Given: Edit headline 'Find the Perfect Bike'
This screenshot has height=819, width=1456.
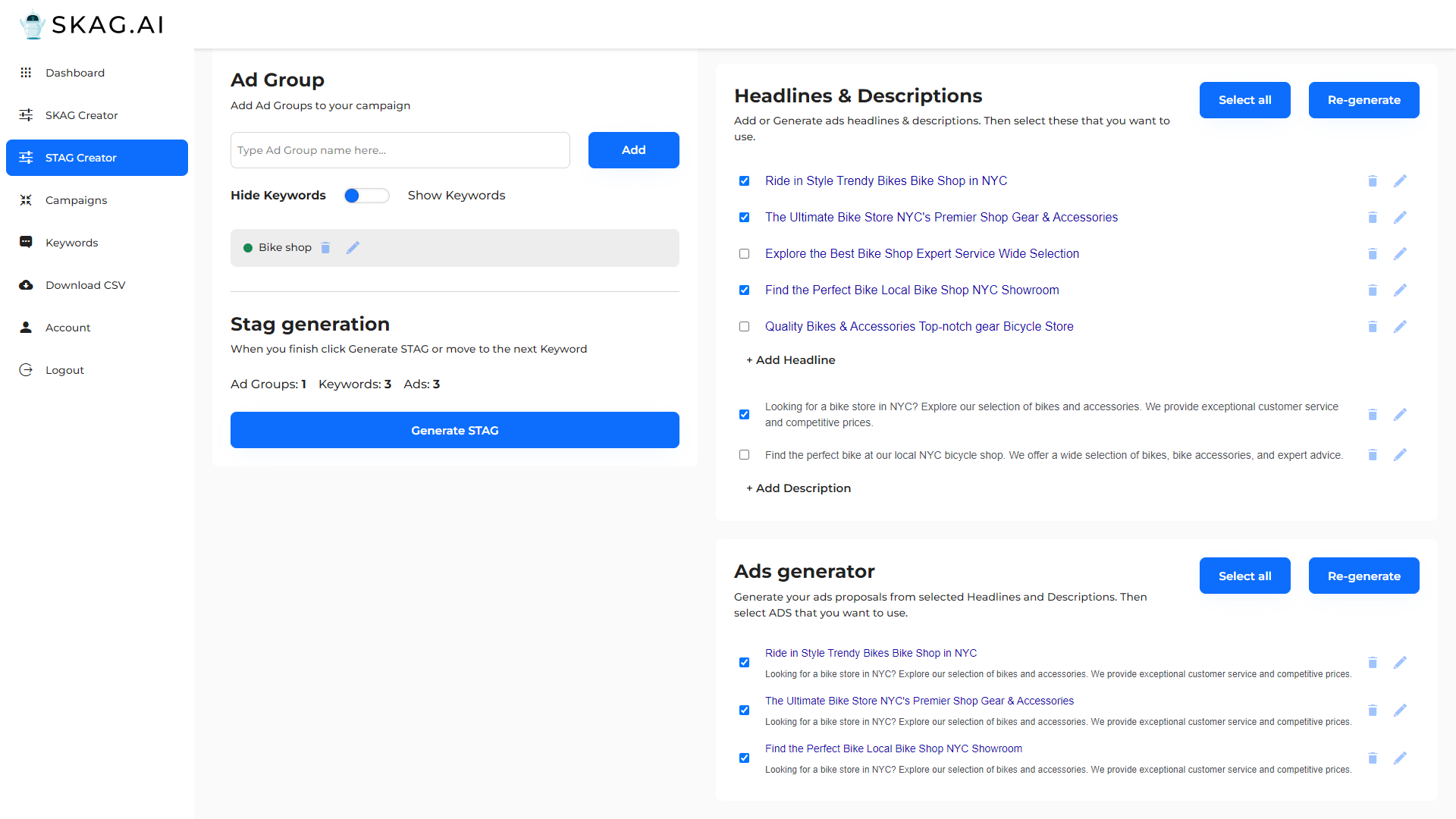Looking at the screenshot, I should (x=1400, y=290).
